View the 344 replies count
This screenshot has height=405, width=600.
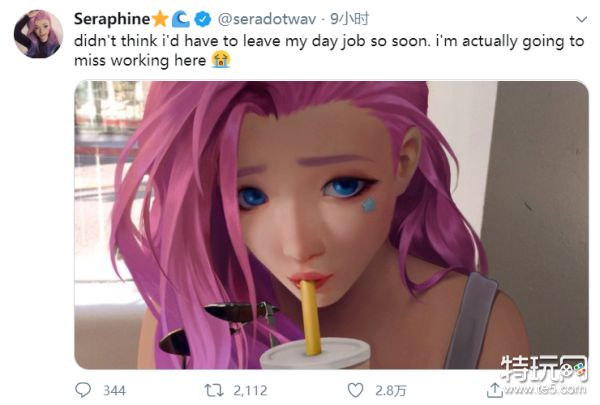coord(114,390)
